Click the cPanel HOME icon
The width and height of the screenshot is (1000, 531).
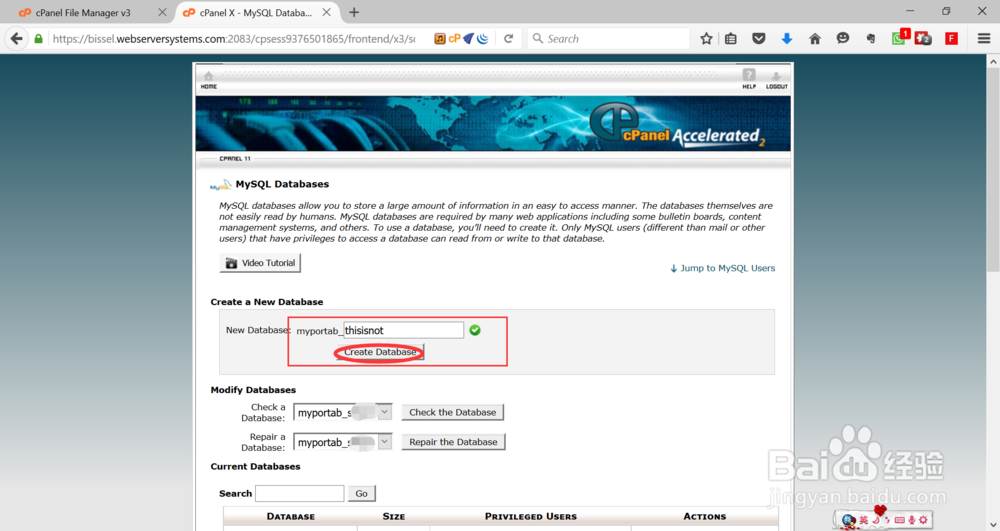pos(209,80)
